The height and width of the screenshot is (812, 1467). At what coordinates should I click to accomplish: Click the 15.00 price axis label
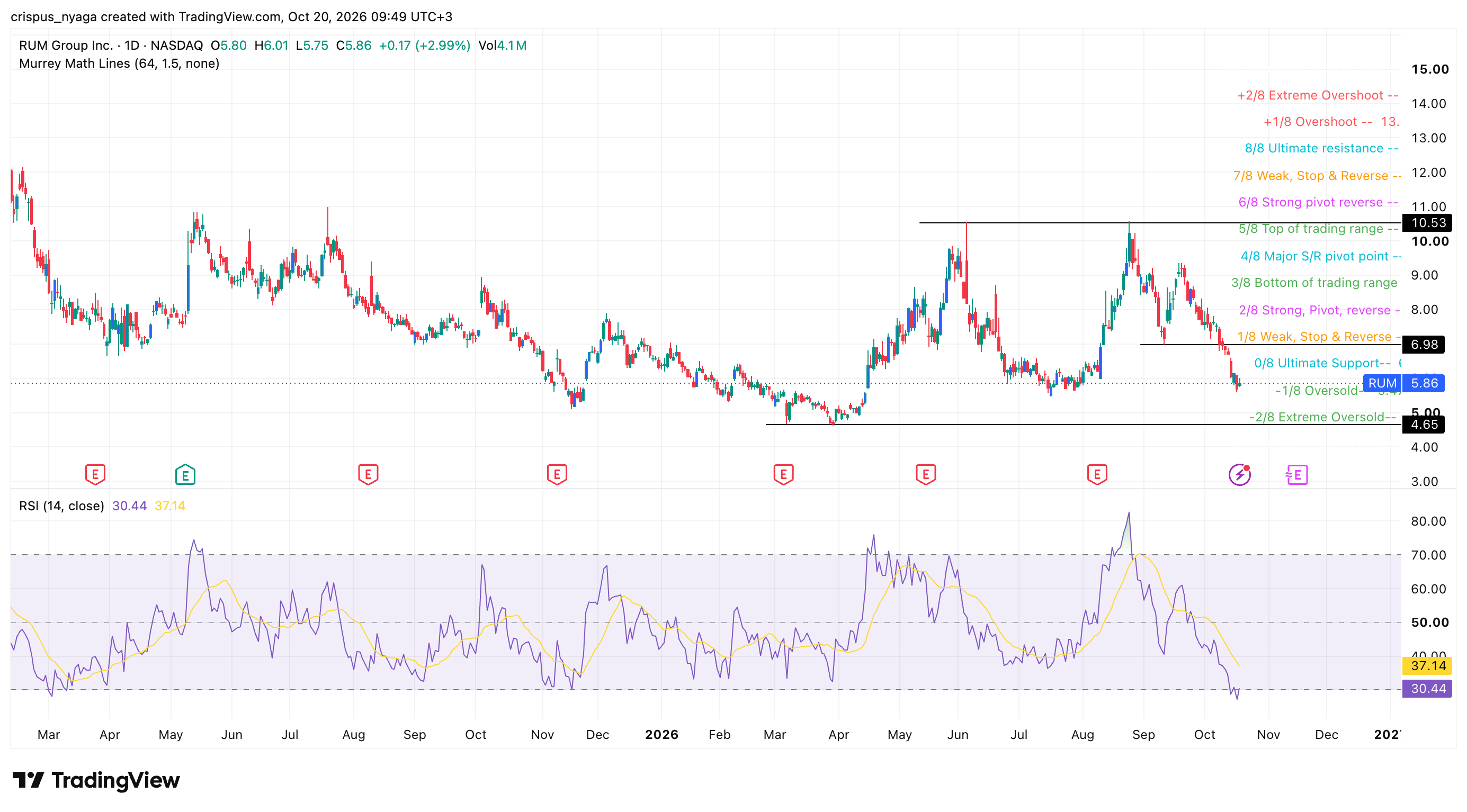point(1429,69)
